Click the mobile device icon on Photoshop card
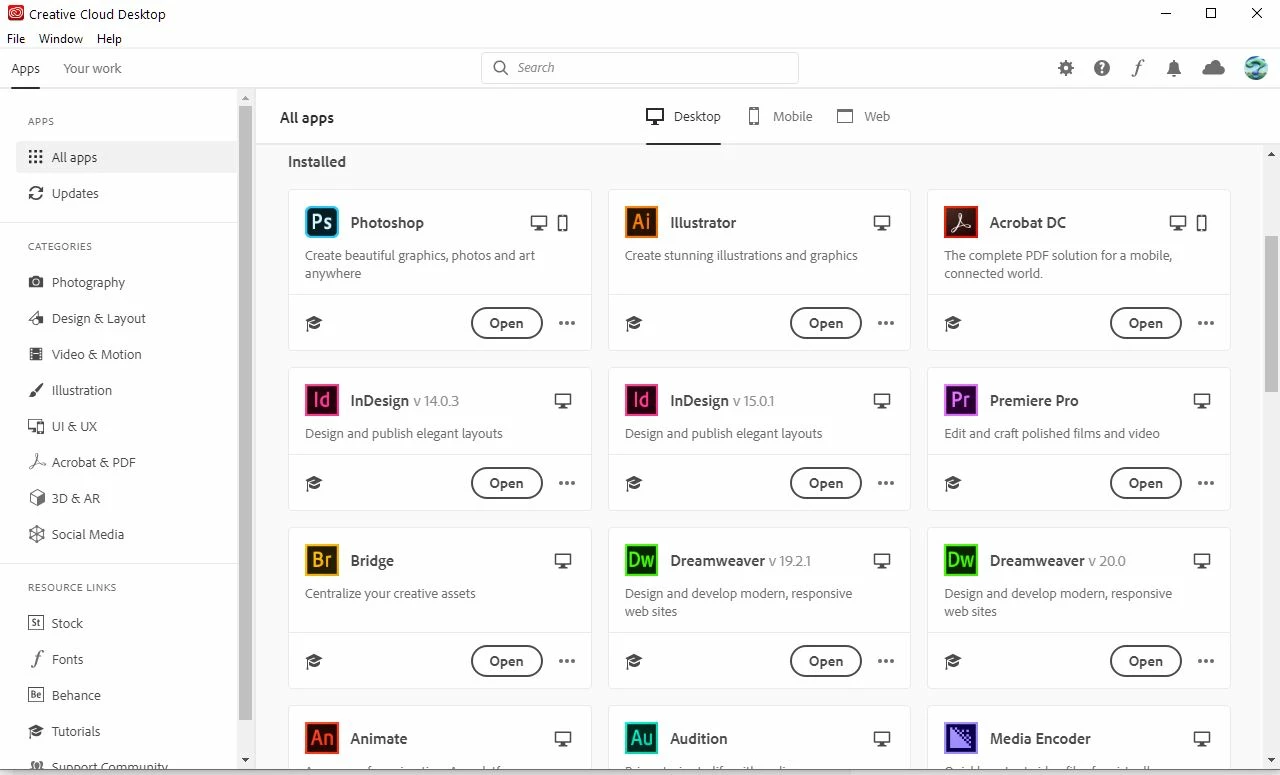 coord(563,223)
